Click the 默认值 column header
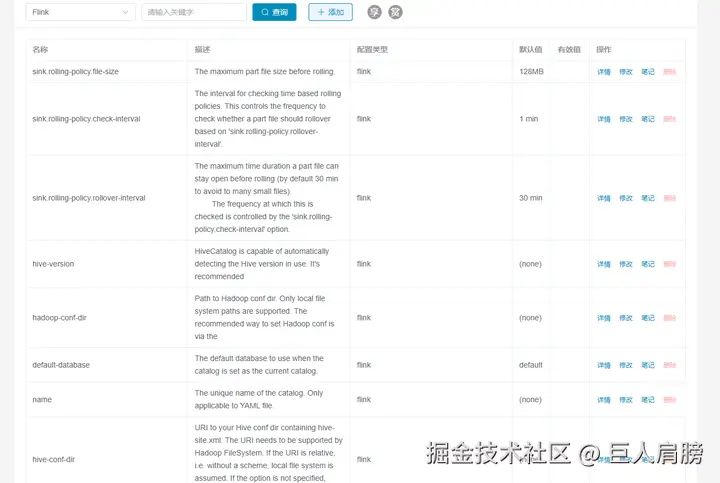 (530, 50)
